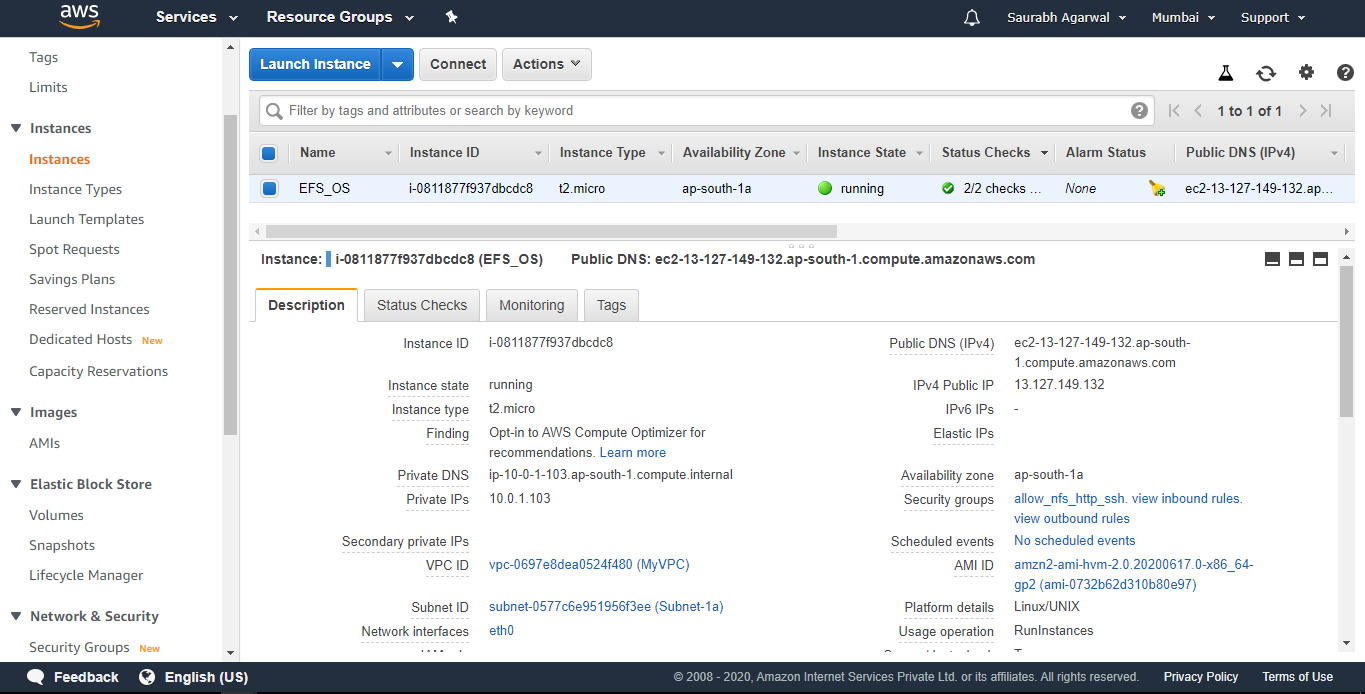
Task: Open help via the question mark icon
Action: pyautogui.click(x=1345, y=72)
